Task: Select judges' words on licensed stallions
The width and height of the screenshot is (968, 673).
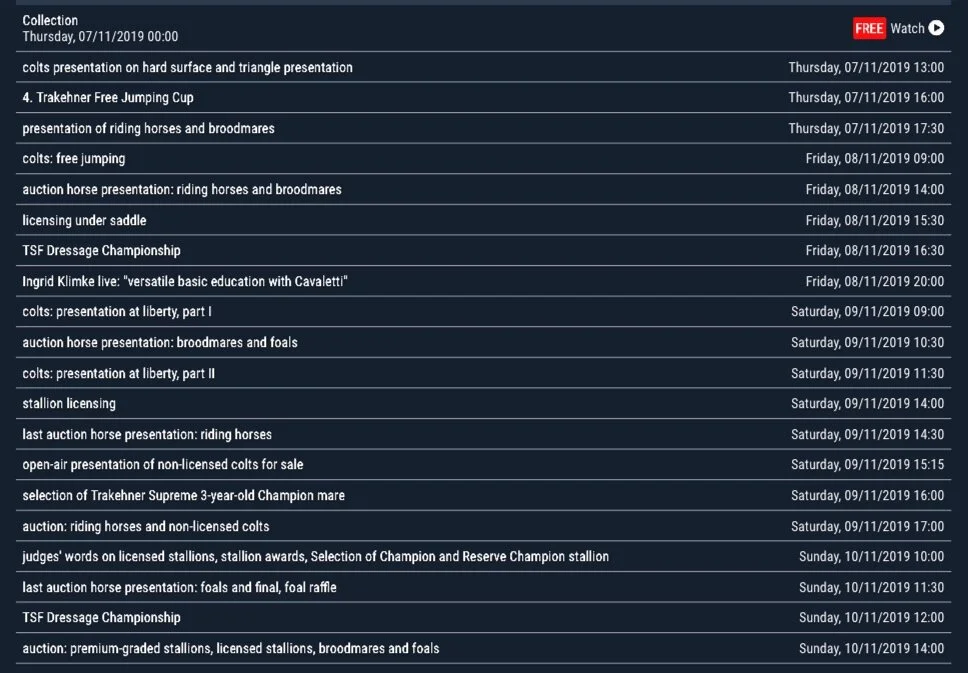Action: click(x=483, y=557)
